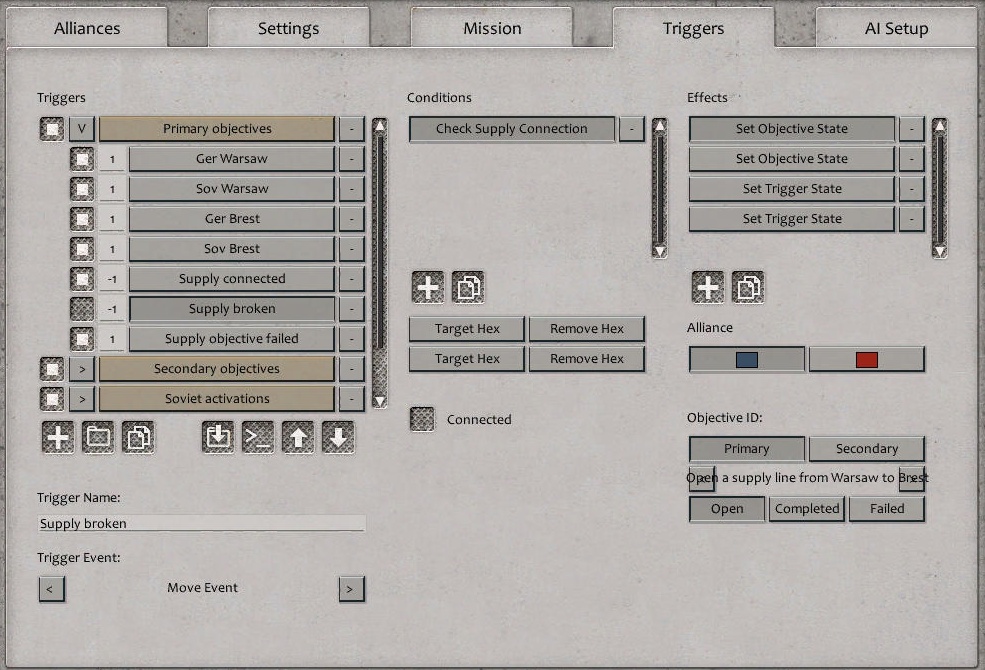Click the Triggers list scroll down arrow

coord(379,401)
